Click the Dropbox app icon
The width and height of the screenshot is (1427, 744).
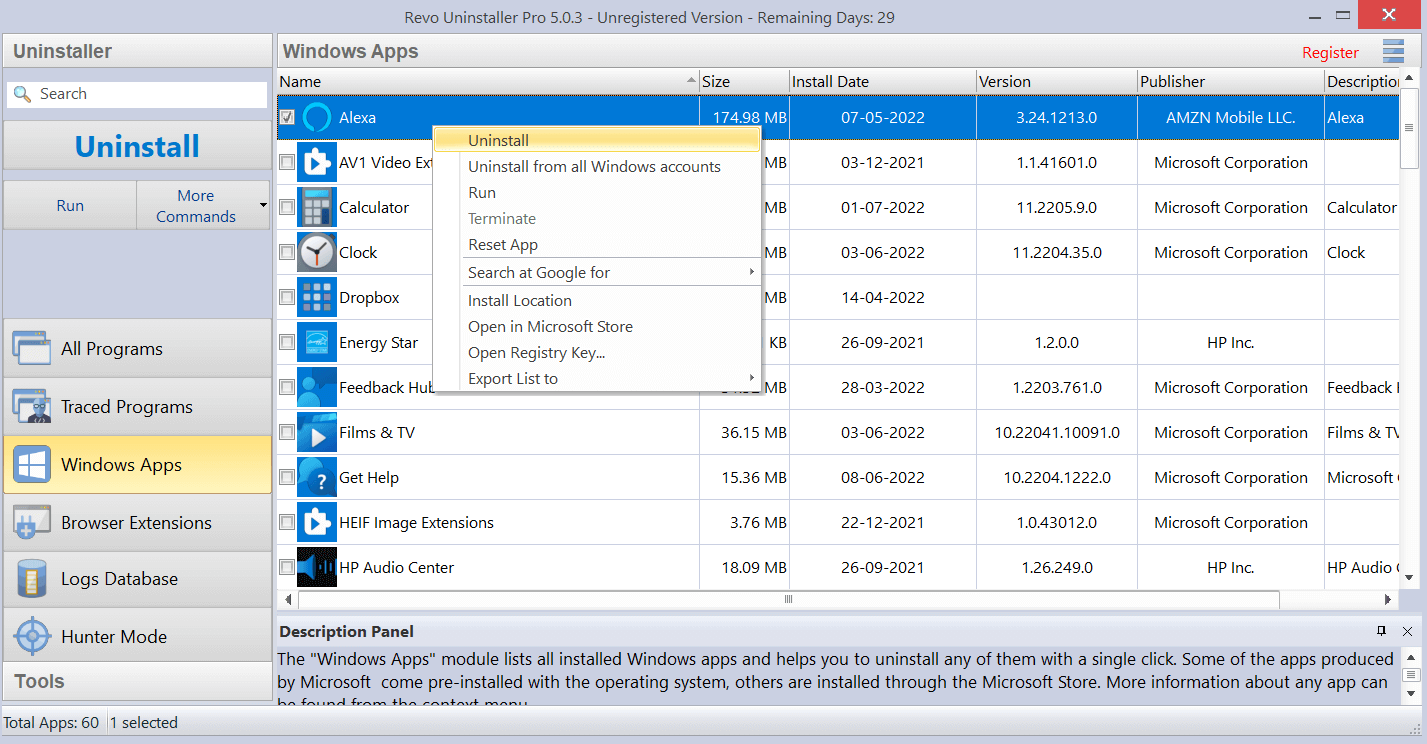(x=317, y=297)
